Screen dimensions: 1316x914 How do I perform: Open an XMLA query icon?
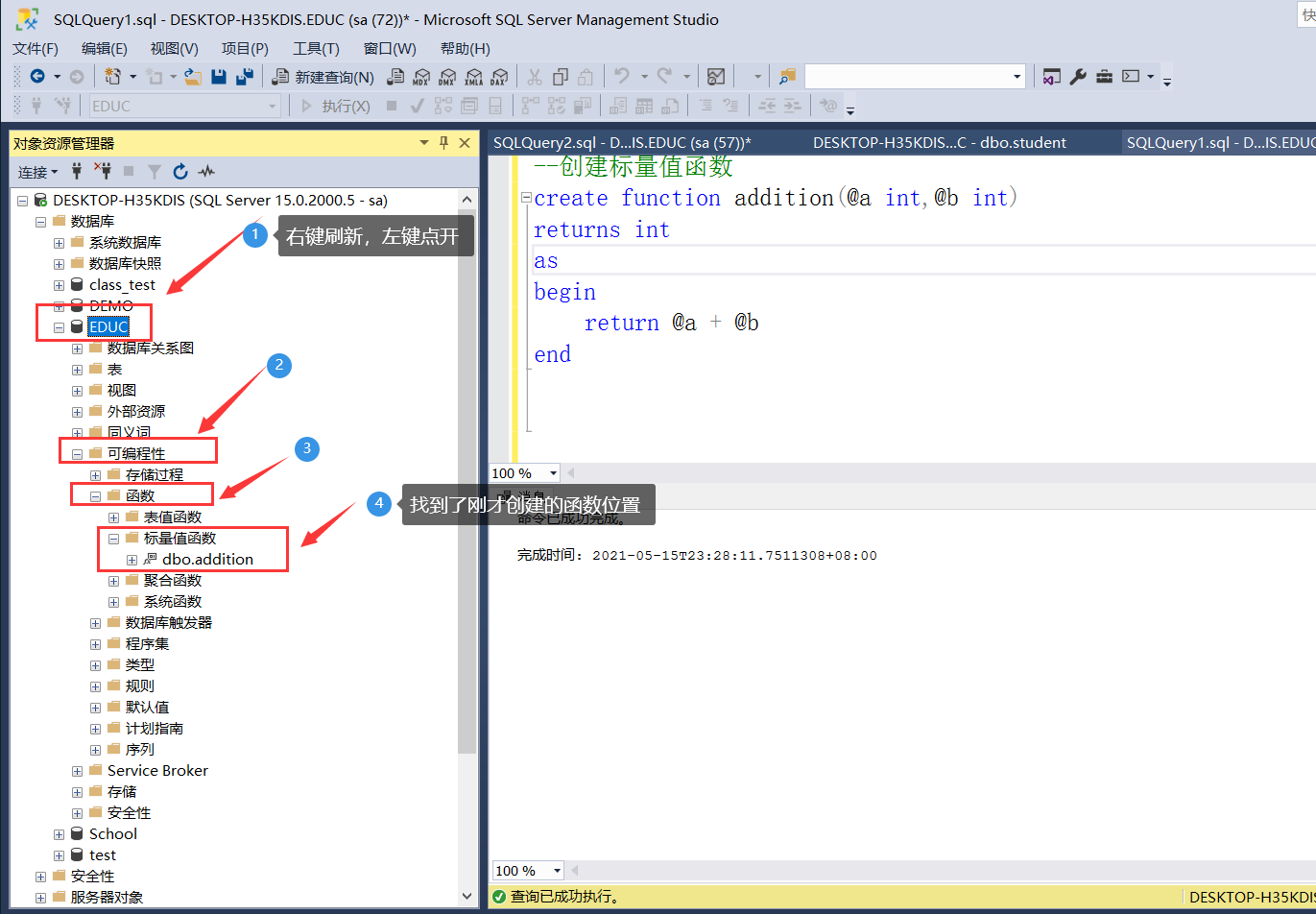(x=473, y=77)
